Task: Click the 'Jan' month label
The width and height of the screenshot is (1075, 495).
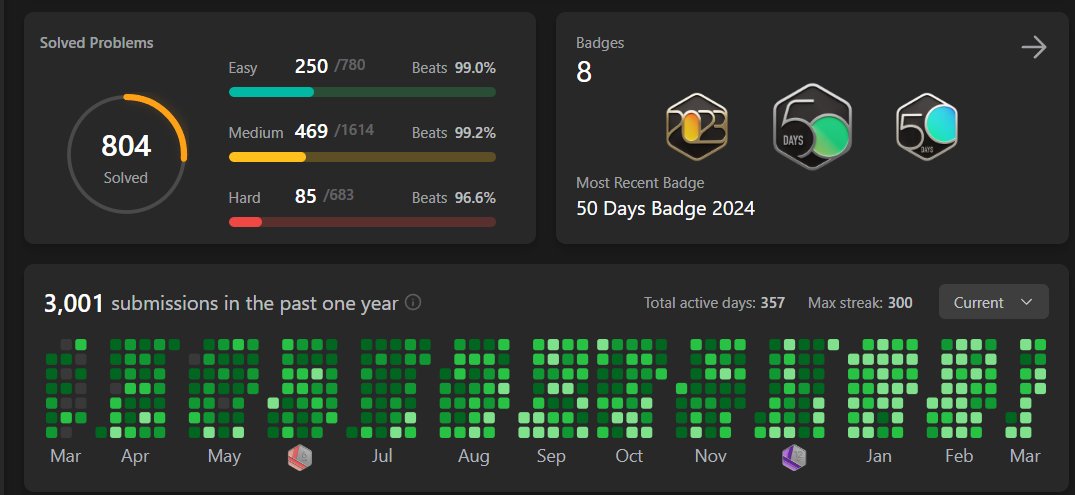Action: (878, 457)
